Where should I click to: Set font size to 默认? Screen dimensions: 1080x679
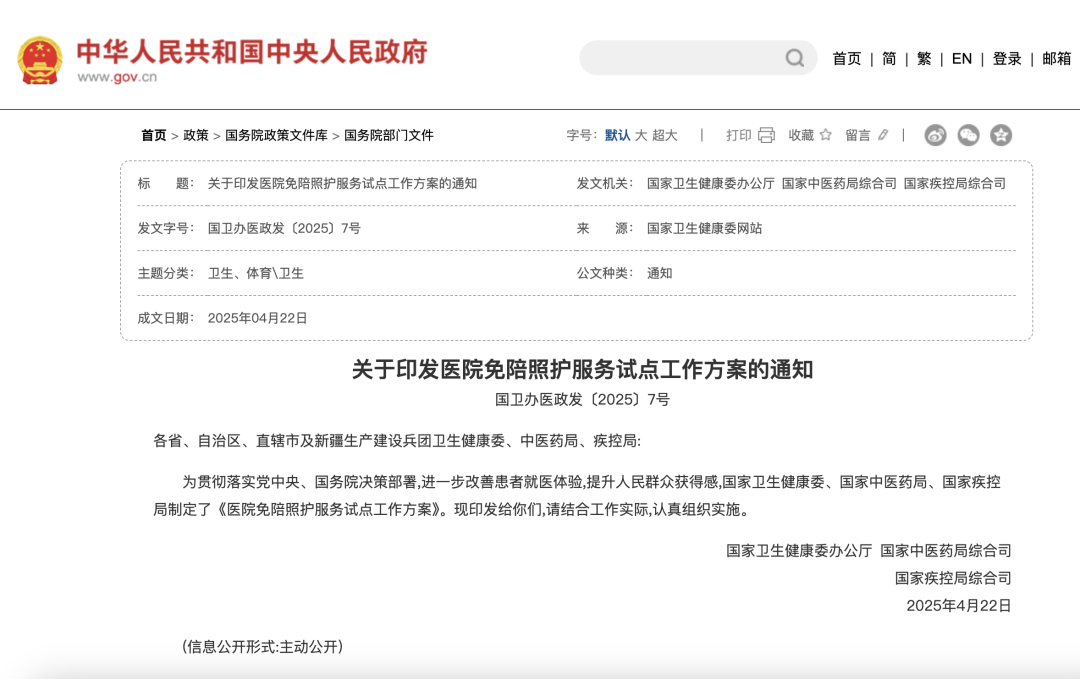tap(617, 135)
